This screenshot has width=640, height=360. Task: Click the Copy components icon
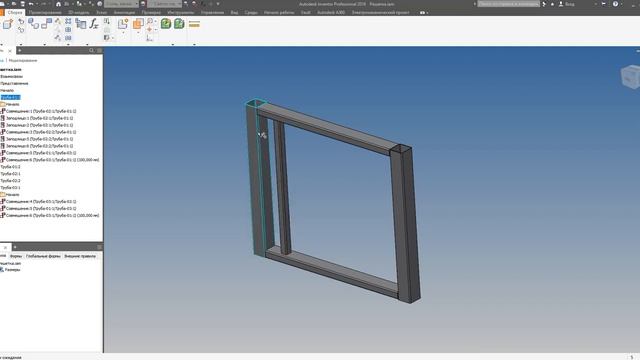pyautogui.click(x=68, y=38)
